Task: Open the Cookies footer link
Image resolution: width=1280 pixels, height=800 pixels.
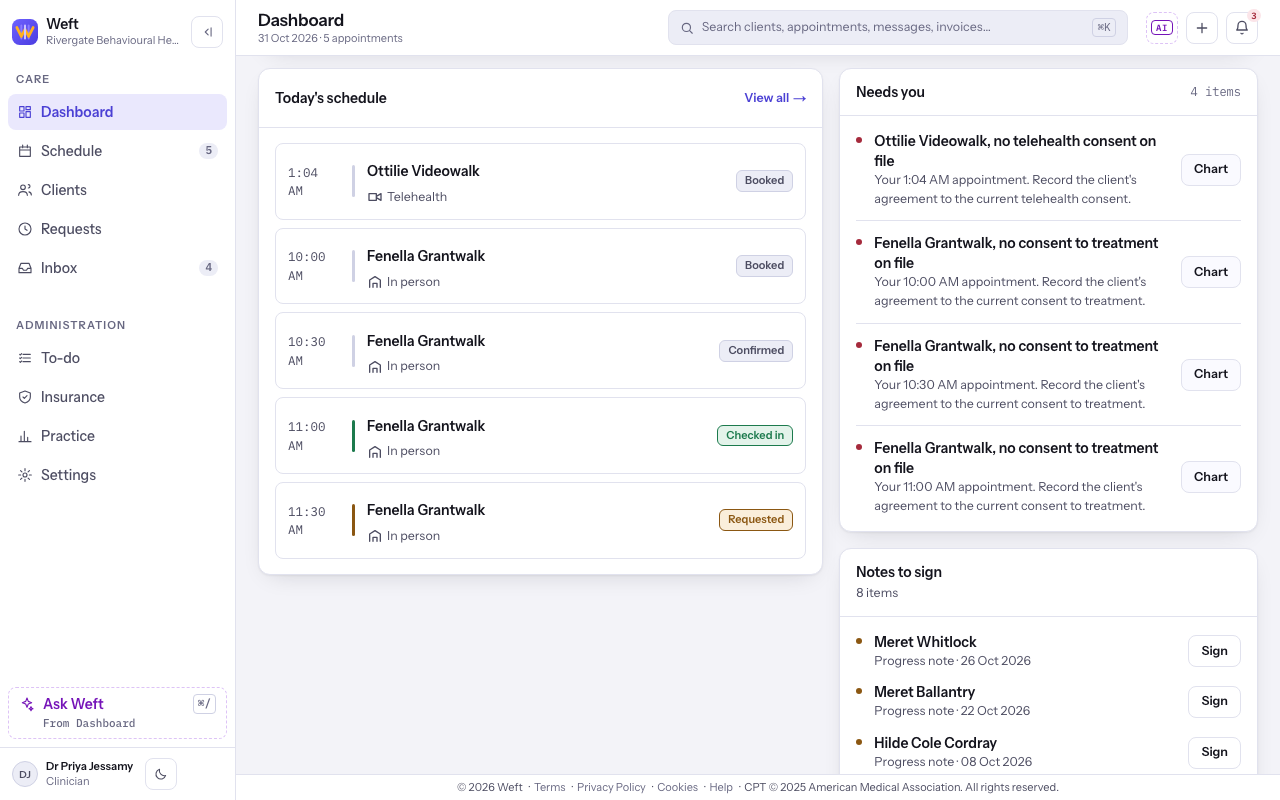Action: [x=677, y=787]
